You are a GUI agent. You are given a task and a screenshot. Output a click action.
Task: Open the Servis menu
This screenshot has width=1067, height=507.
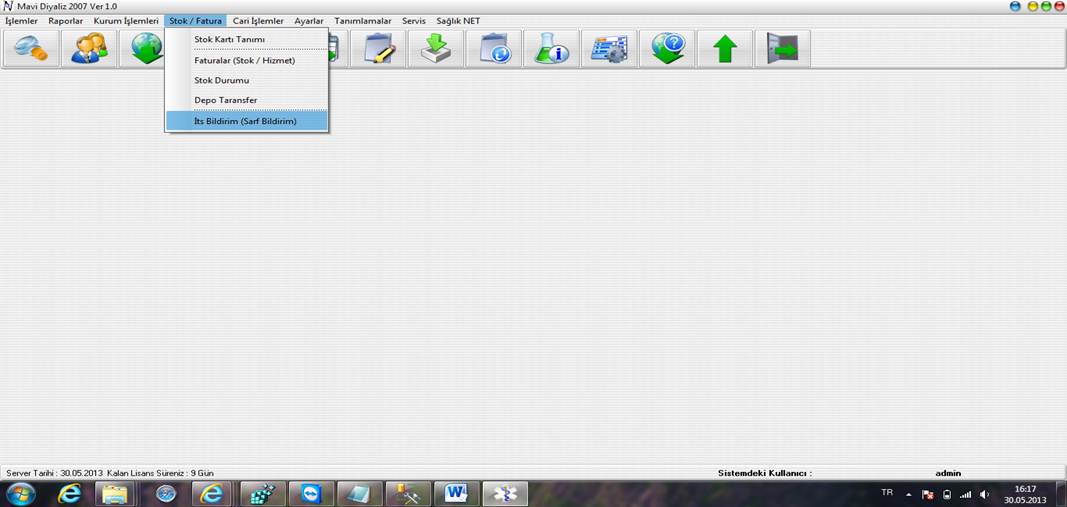click(x=414, y=21)
